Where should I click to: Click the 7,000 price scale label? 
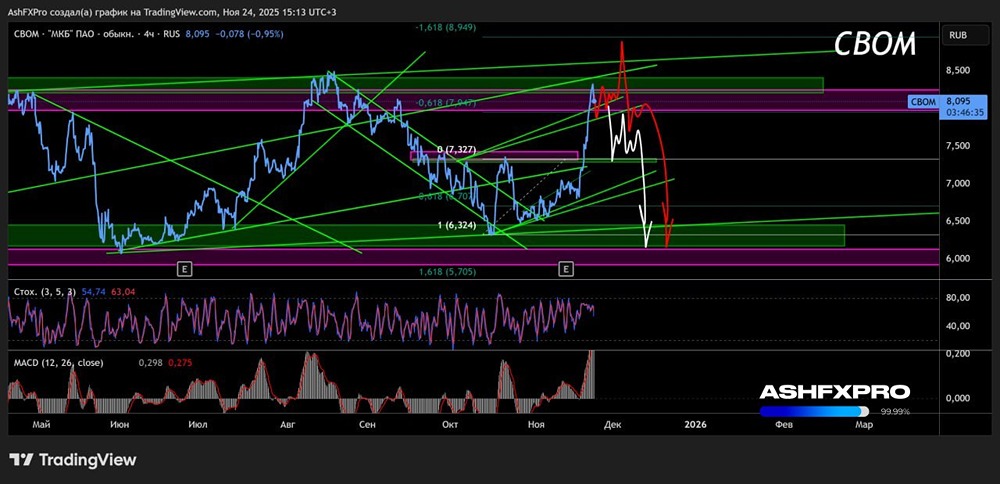click(958, 184)
